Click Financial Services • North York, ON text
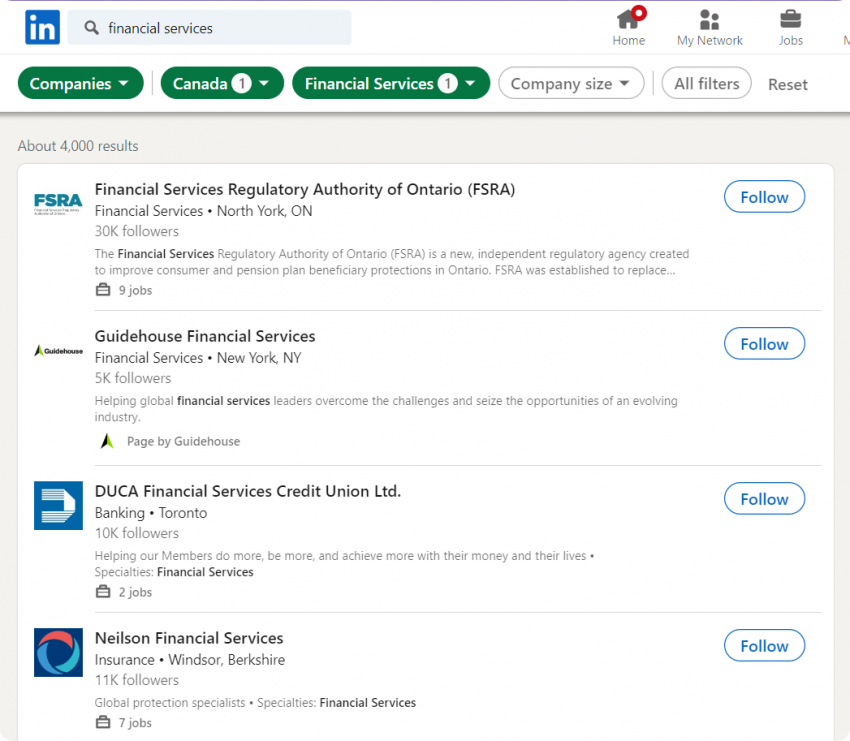 (203, 211)
